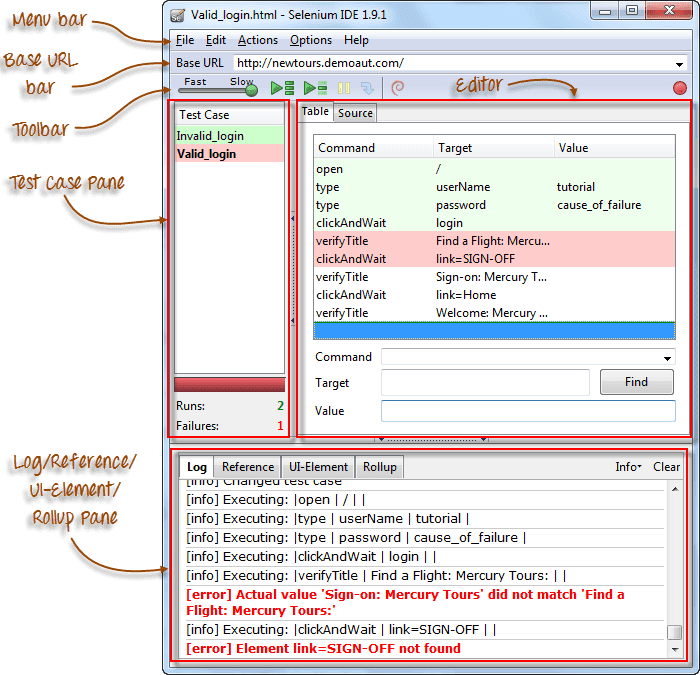Viewport: 700px width, 675px height.
Task: Adjust the Fast-Slow speed slider
Action: point(250,90)
